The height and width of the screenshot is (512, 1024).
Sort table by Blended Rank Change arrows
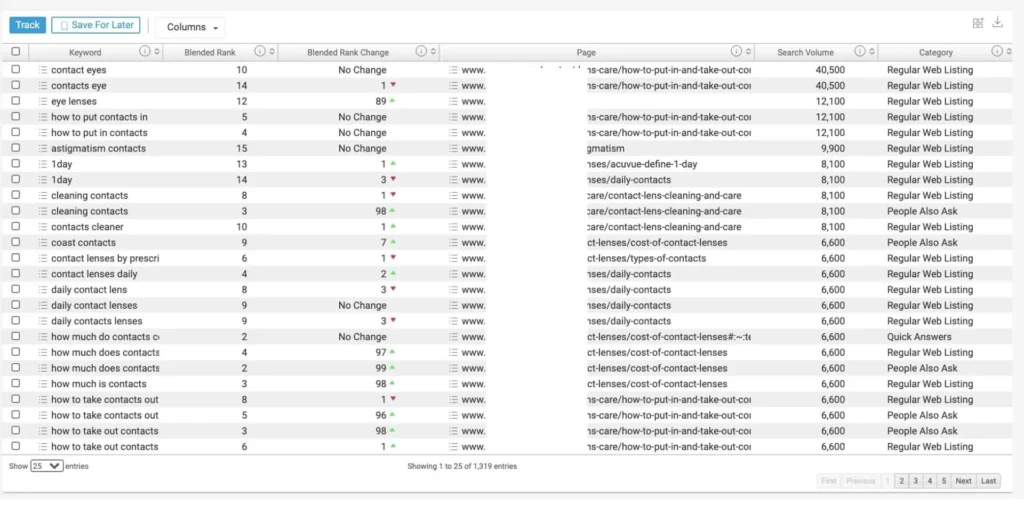pos(432,52)
